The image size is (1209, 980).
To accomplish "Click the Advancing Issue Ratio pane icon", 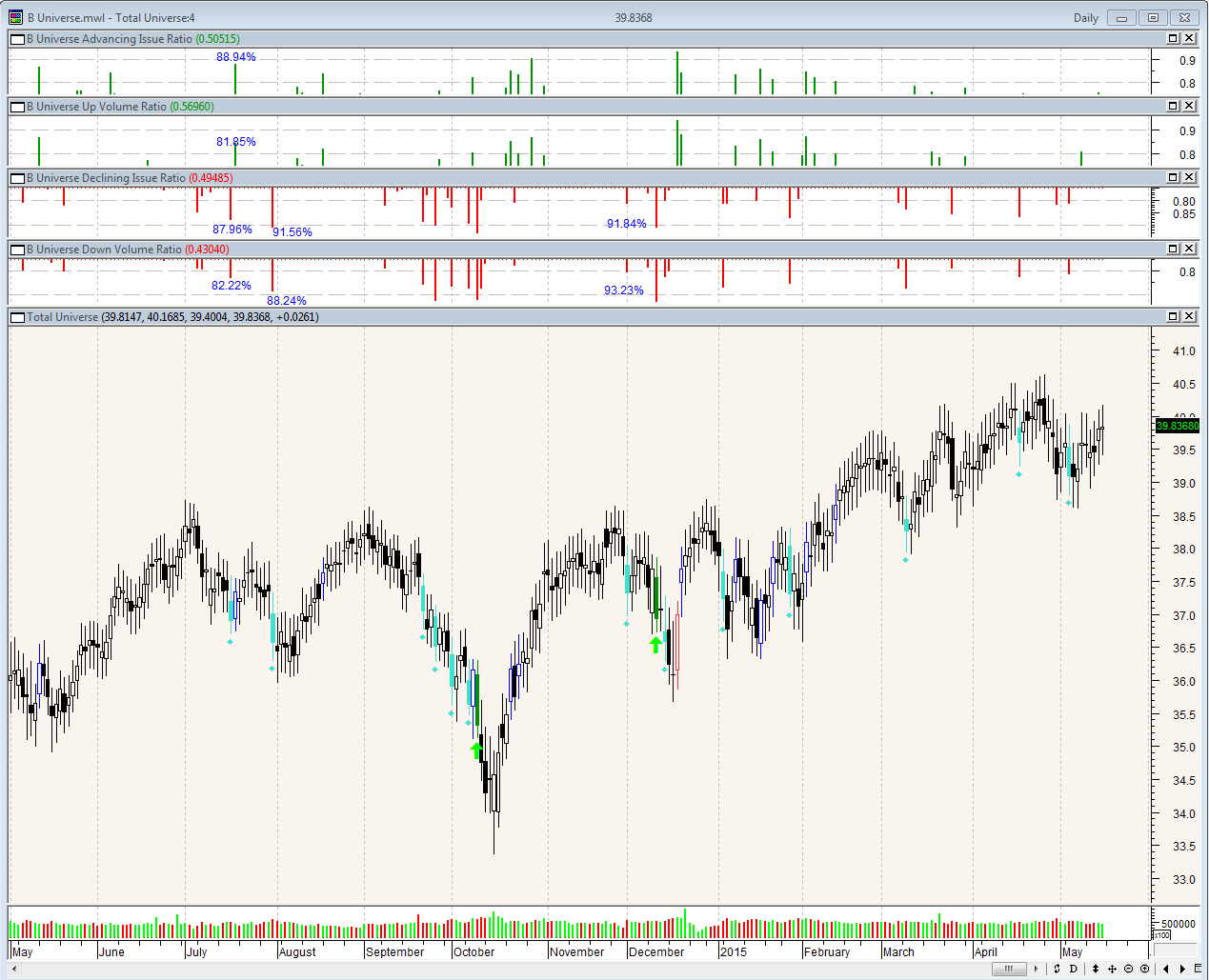I will click(x=17, y=39).
